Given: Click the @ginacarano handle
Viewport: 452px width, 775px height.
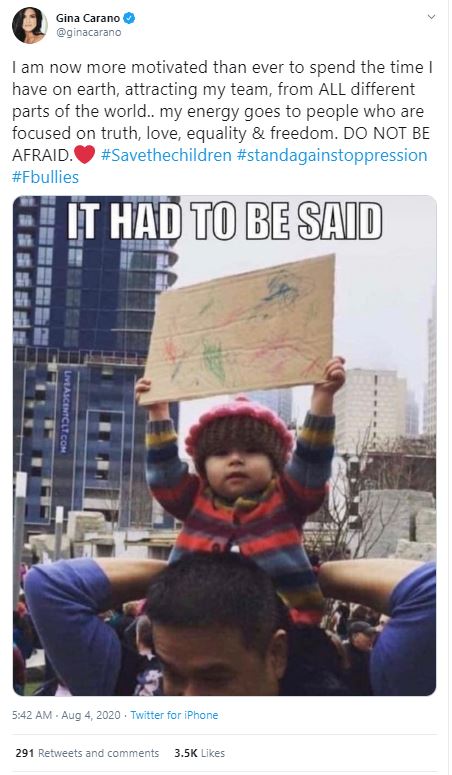Looking at the screenshot, I should 89,33.
